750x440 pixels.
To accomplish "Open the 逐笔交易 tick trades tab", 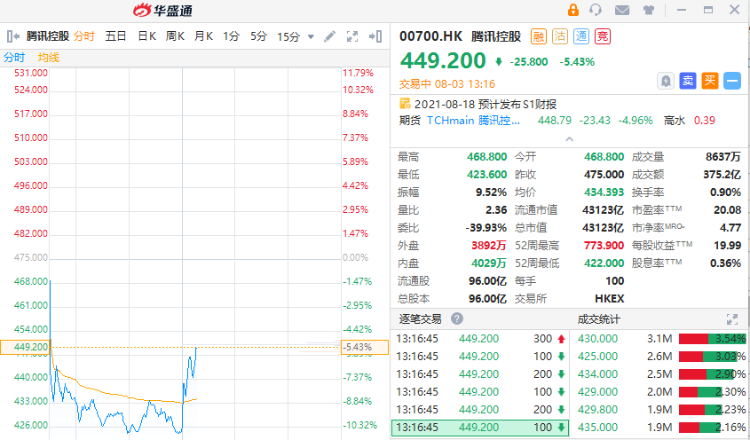I will tap(420, 319).
